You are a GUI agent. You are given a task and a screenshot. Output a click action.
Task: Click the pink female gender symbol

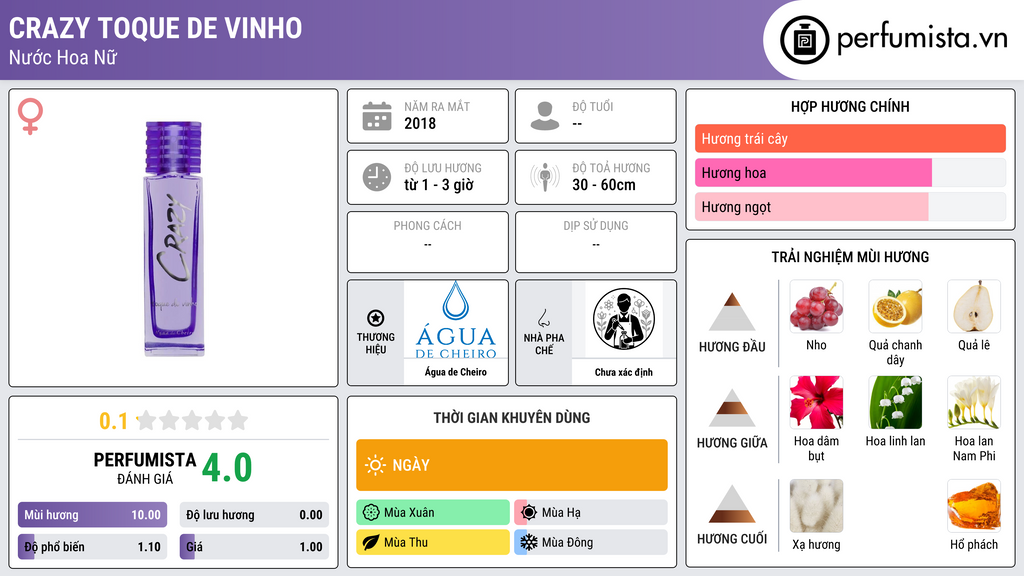point(30,116)
